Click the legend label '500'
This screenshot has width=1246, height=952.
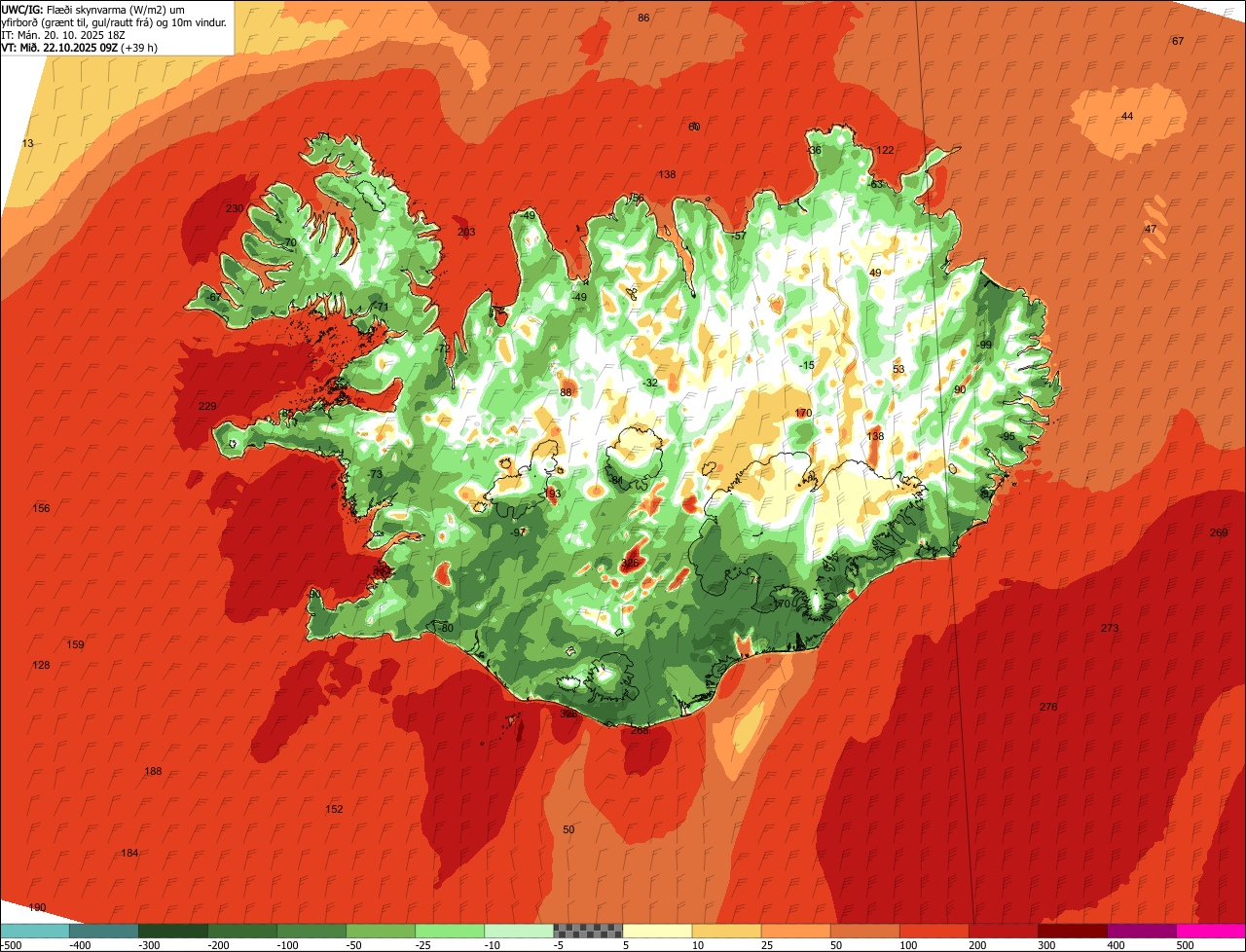(1185, 945)
